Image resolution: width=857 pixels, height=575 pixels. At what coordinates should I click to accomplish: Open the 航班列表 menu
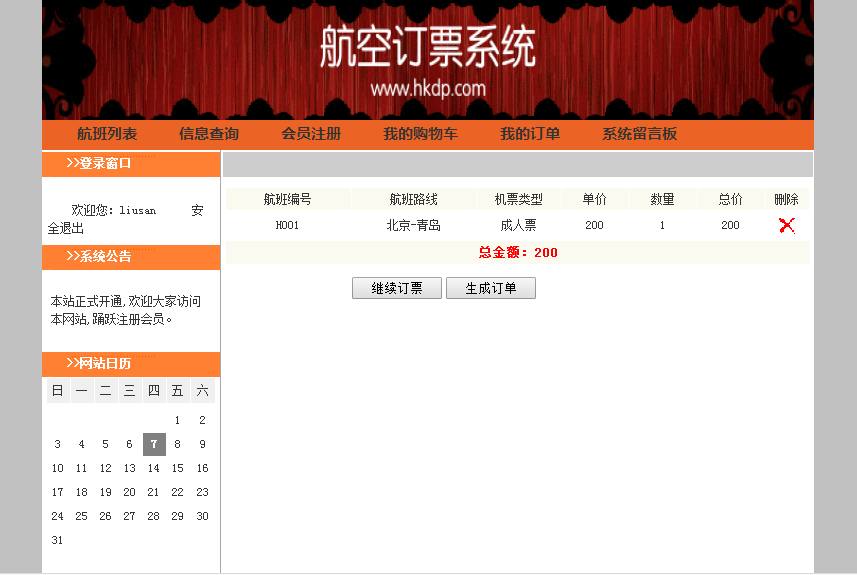pyautogui.click(x=107, y=134)
